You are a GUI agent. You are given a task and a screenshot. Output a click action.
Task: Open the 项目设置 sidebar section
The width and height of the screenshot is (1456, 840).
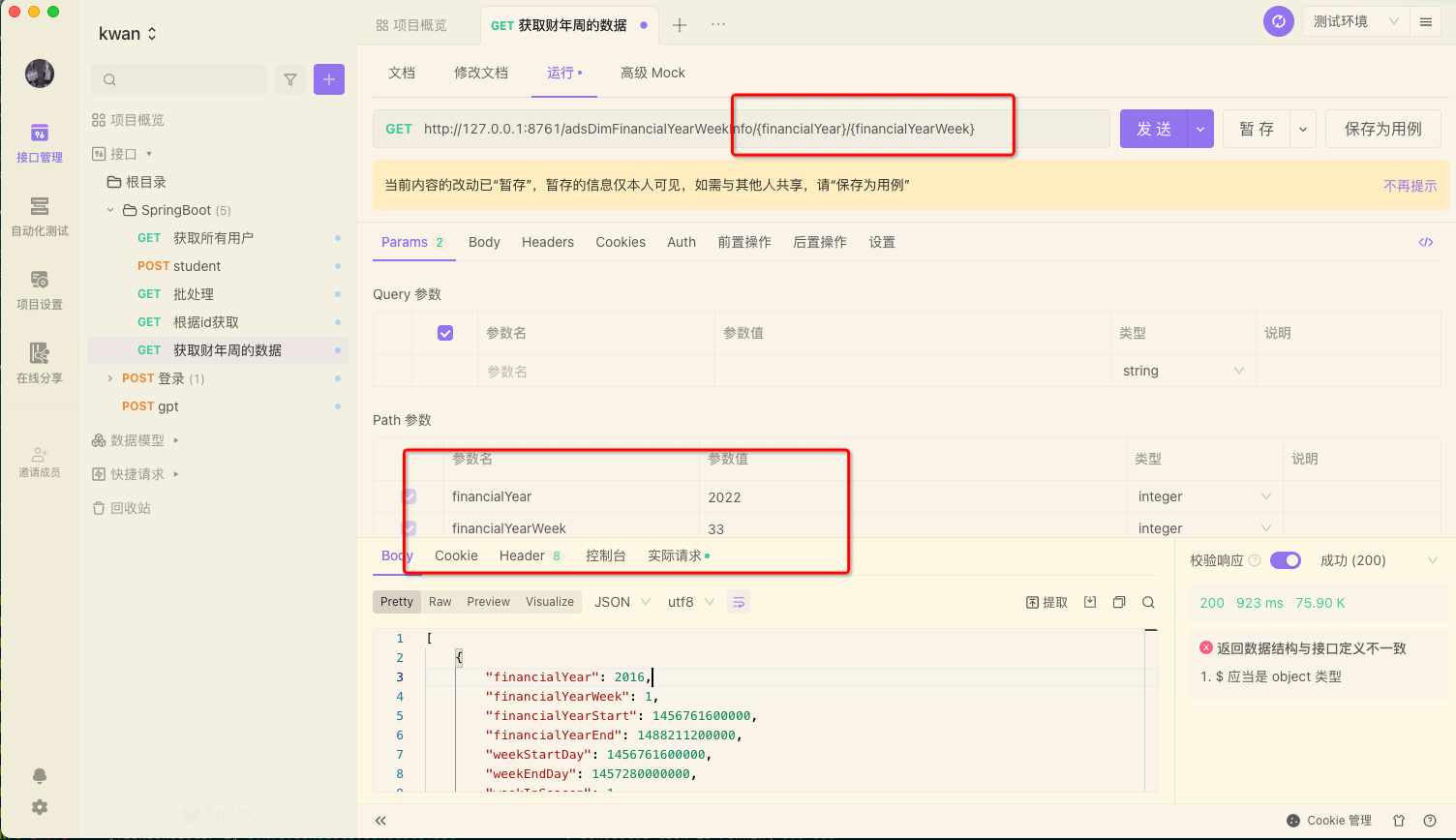click(x=40, y=290)
